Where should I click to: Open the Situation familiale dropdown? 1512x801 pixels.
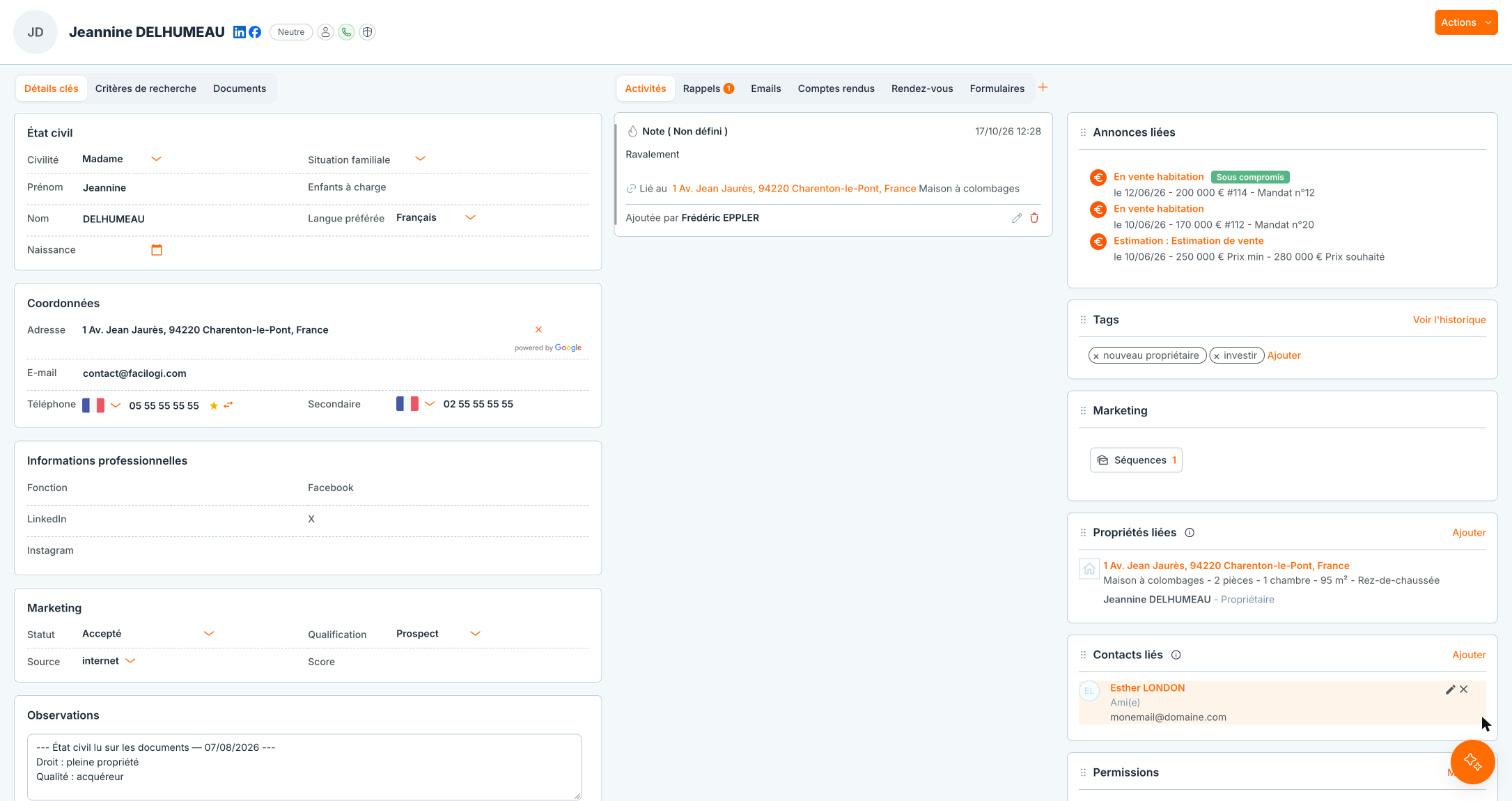click(420, 159)
